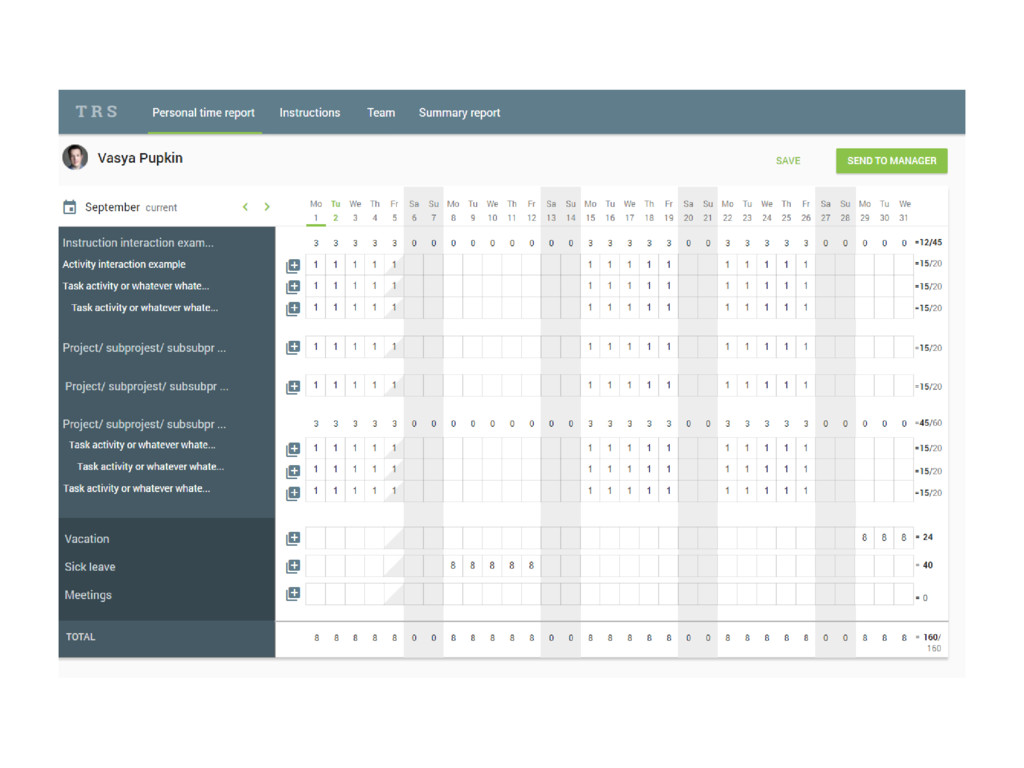Screen dimensions: 1024x768
Task: Click the September current month label
Action: coord(131,207)
